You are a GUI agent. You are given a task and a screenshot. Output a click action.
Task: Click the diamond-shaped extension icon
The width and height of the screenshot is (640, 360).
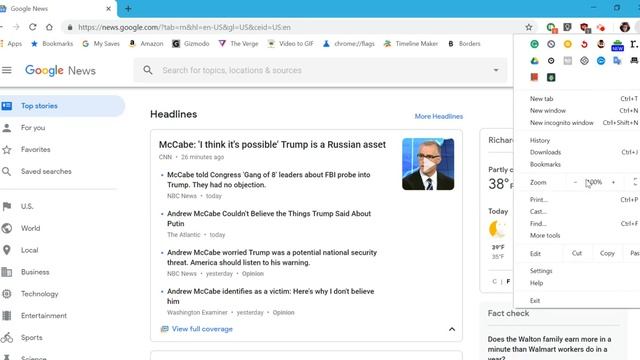[x=584, y=61]
